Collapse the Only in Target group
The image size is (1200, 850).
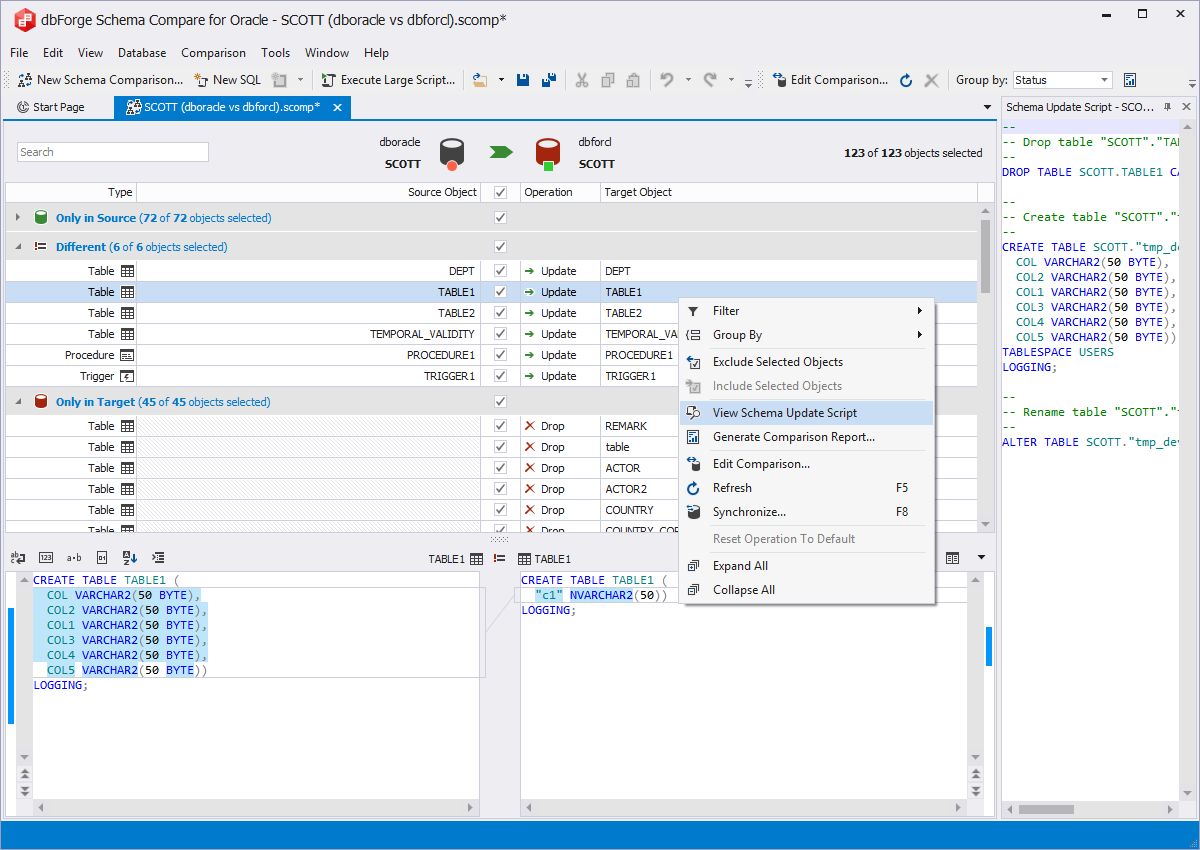(18, 402)
